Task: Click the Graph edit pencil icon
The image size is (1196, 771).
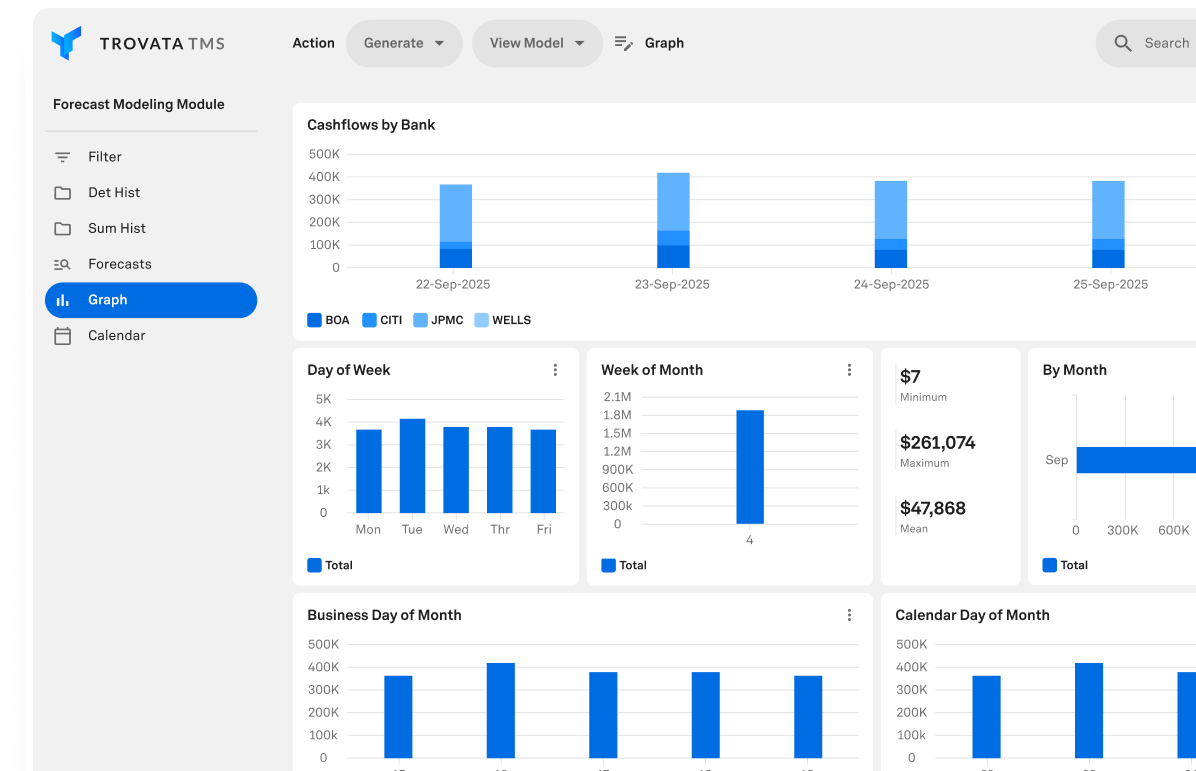Action: [624, 43]
